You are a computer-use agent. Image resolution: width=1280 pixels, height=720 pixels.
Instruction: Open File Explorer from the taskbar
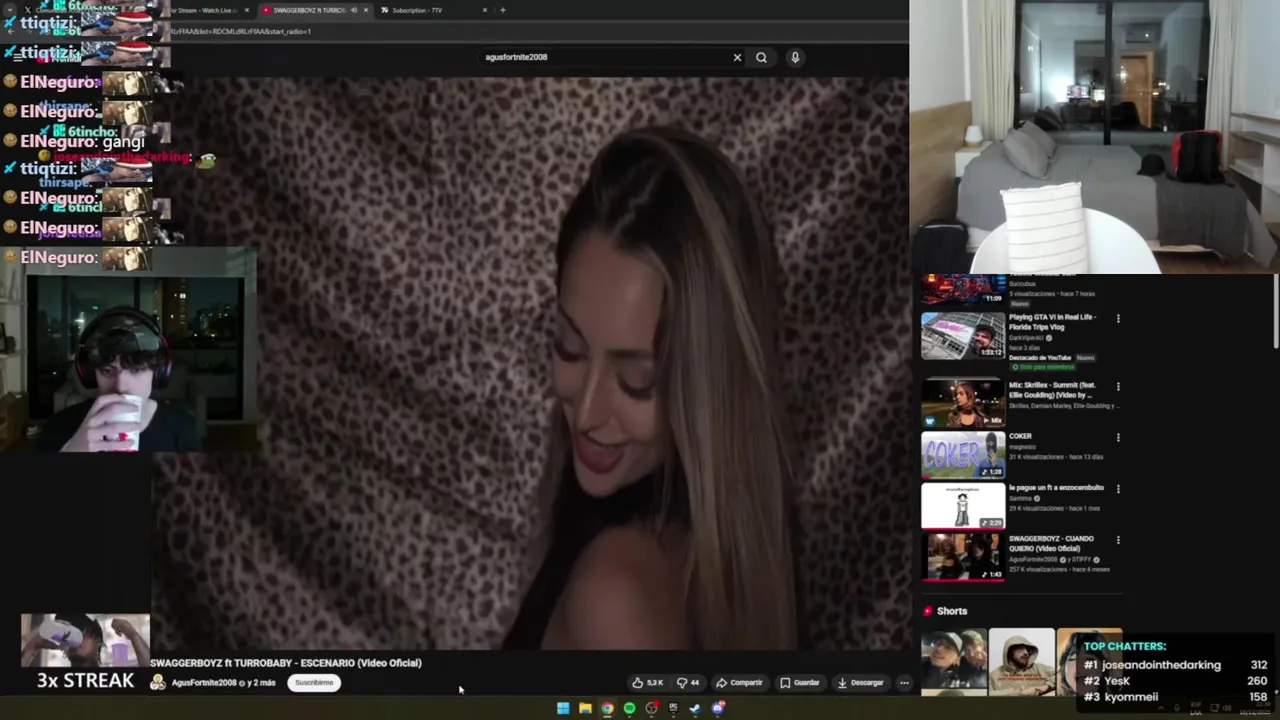585,709
